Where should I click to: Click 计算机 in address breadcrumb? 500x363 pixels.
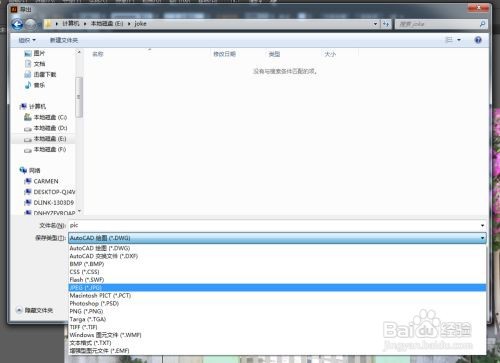tap(71, 24)
